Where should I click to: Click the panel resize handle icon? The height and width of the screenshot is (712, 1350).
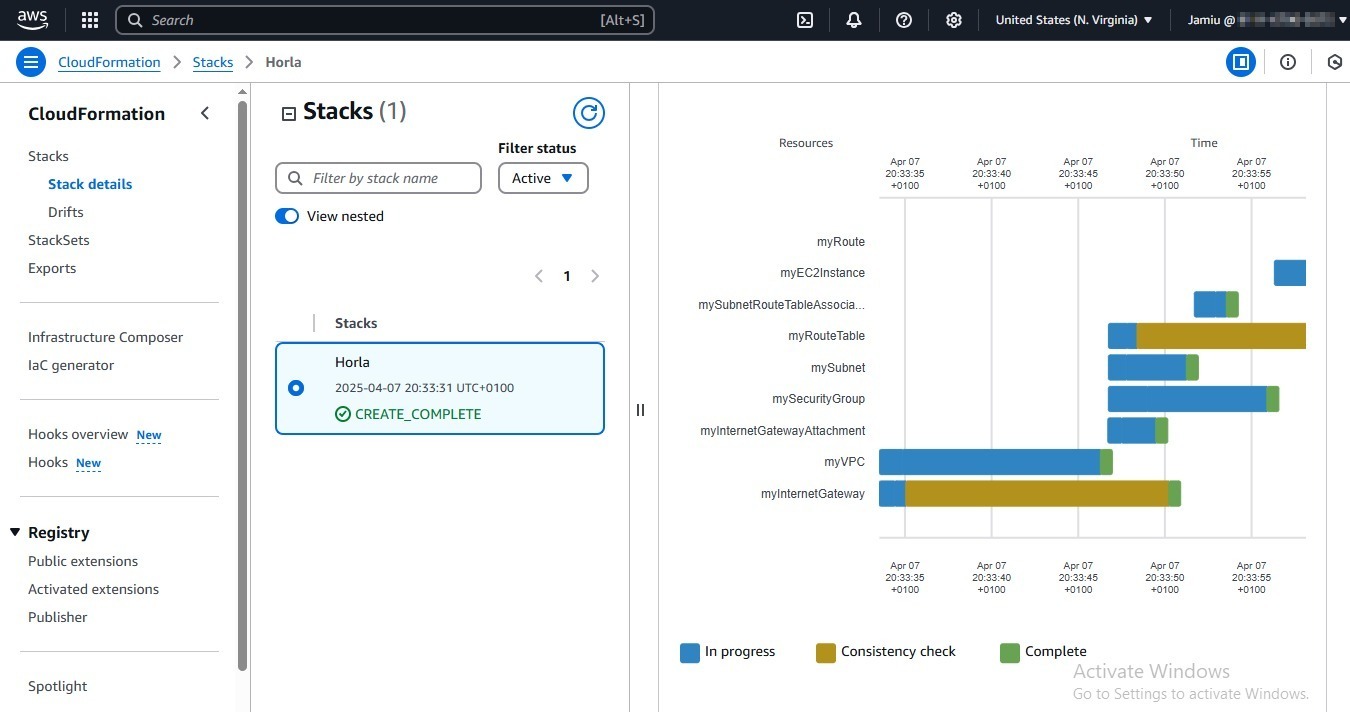[x=641, y=410]
